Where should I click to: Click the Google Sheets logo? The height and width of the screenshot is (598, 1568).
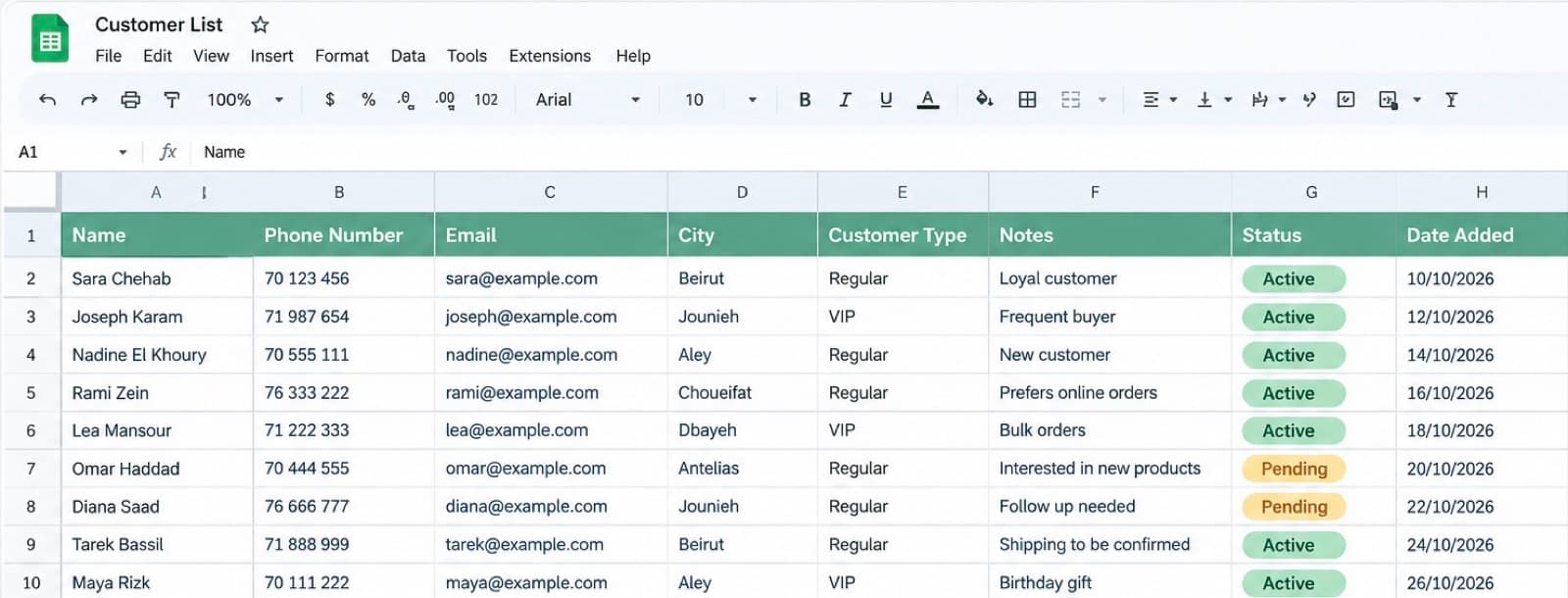[50, 38]
